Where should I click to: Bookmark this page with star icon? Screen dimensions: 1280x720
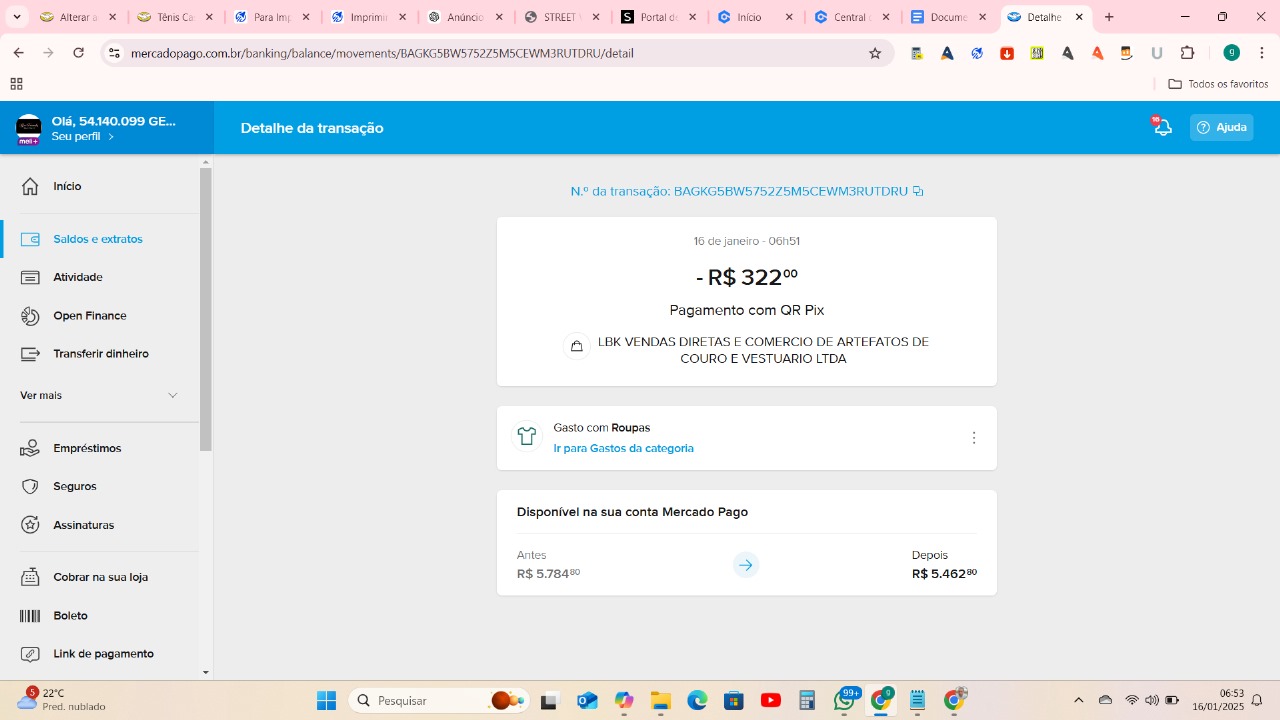pos(875,53)
